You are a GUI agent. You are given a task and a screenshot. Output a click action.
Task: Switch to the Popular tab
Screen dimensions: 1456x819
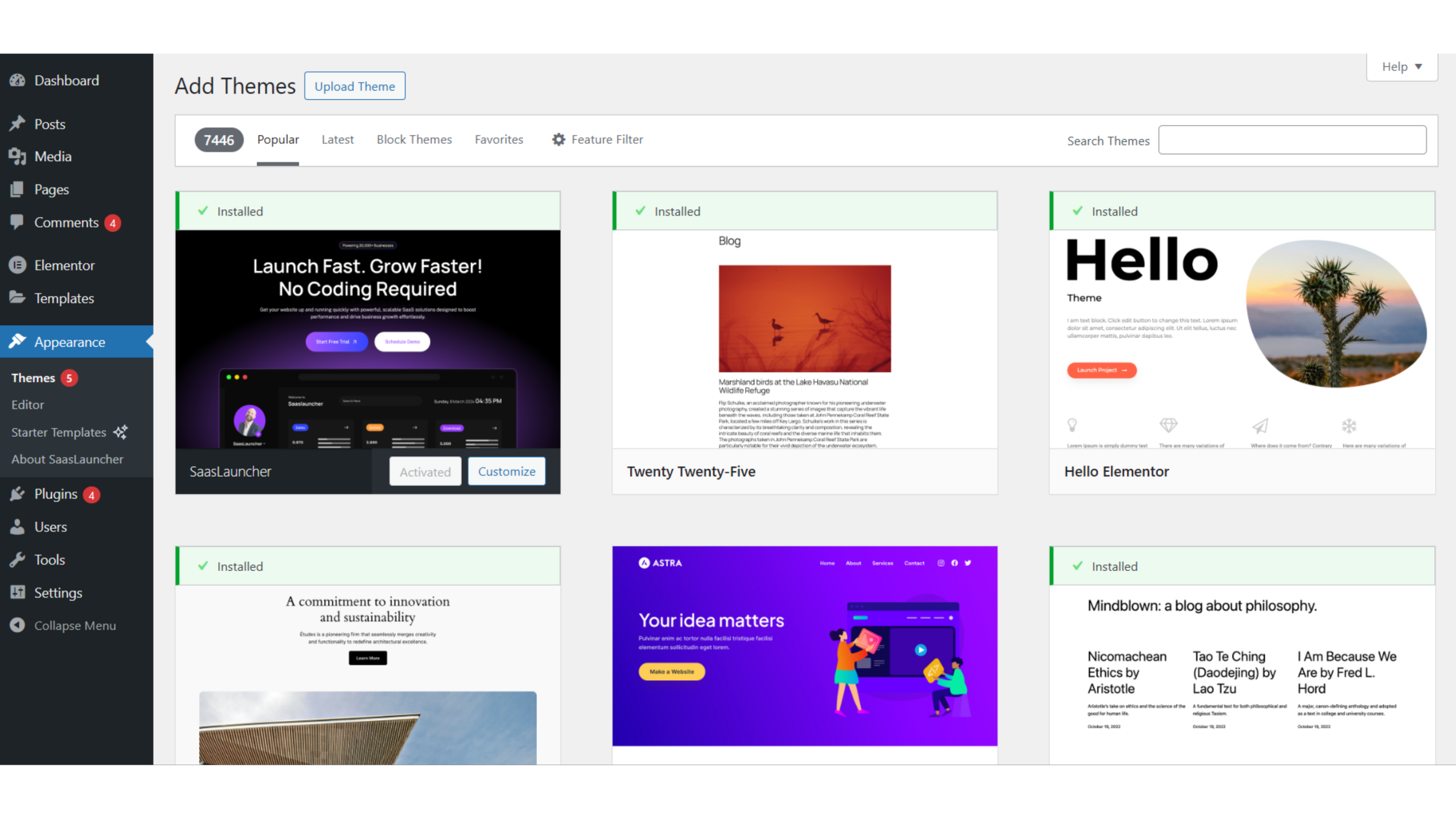tap(278, 140)
